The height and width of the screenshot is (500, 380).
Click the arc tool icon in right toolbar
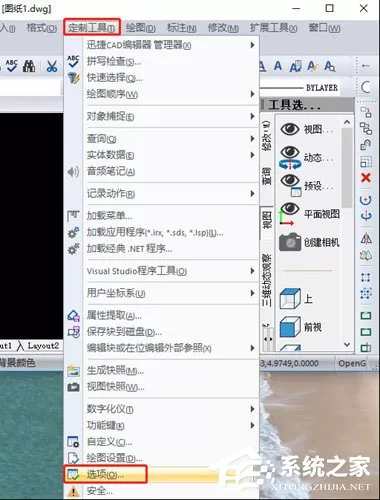366,87
